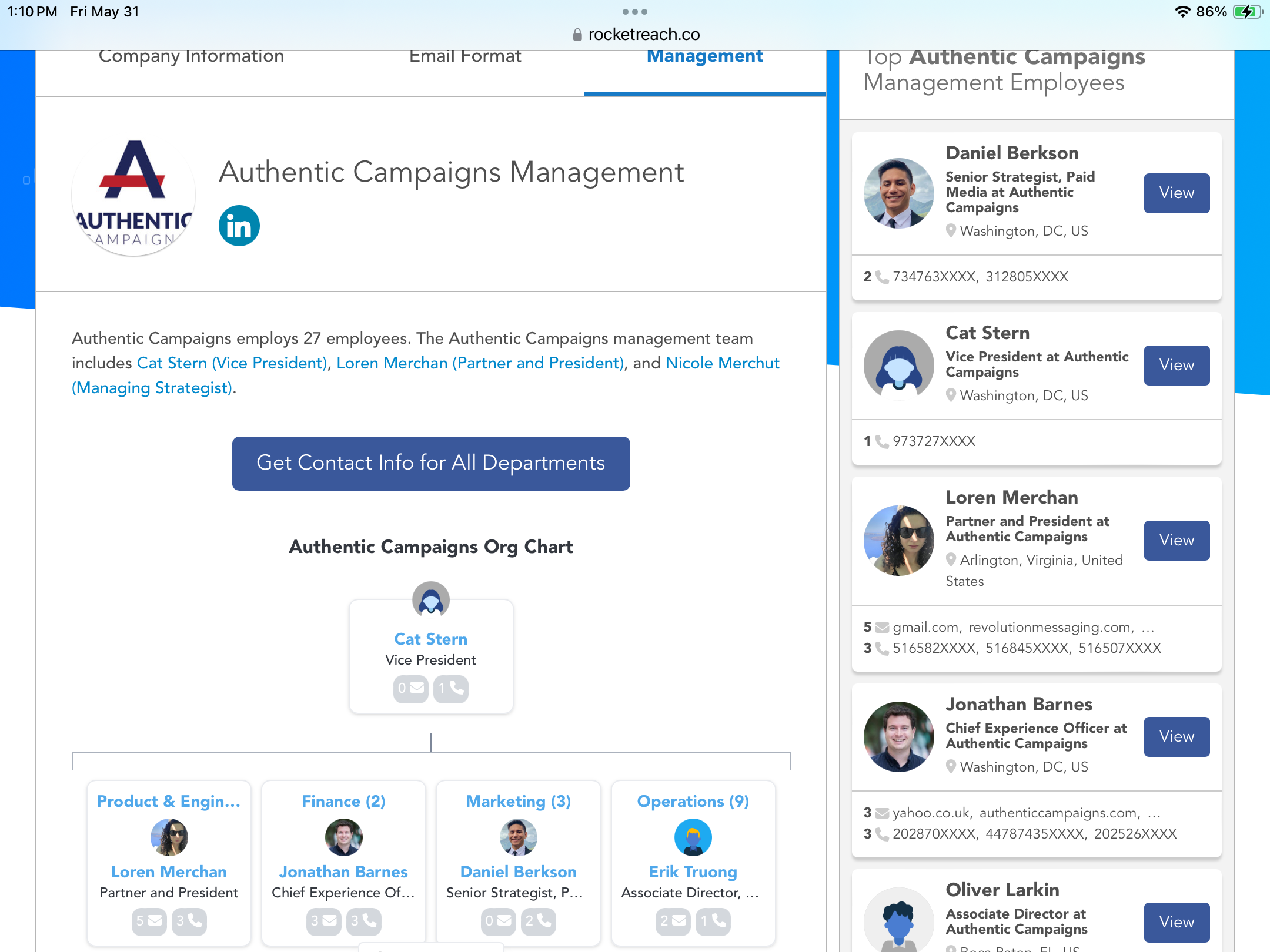View Oliver Larkin's profile

pos(1177,922)
